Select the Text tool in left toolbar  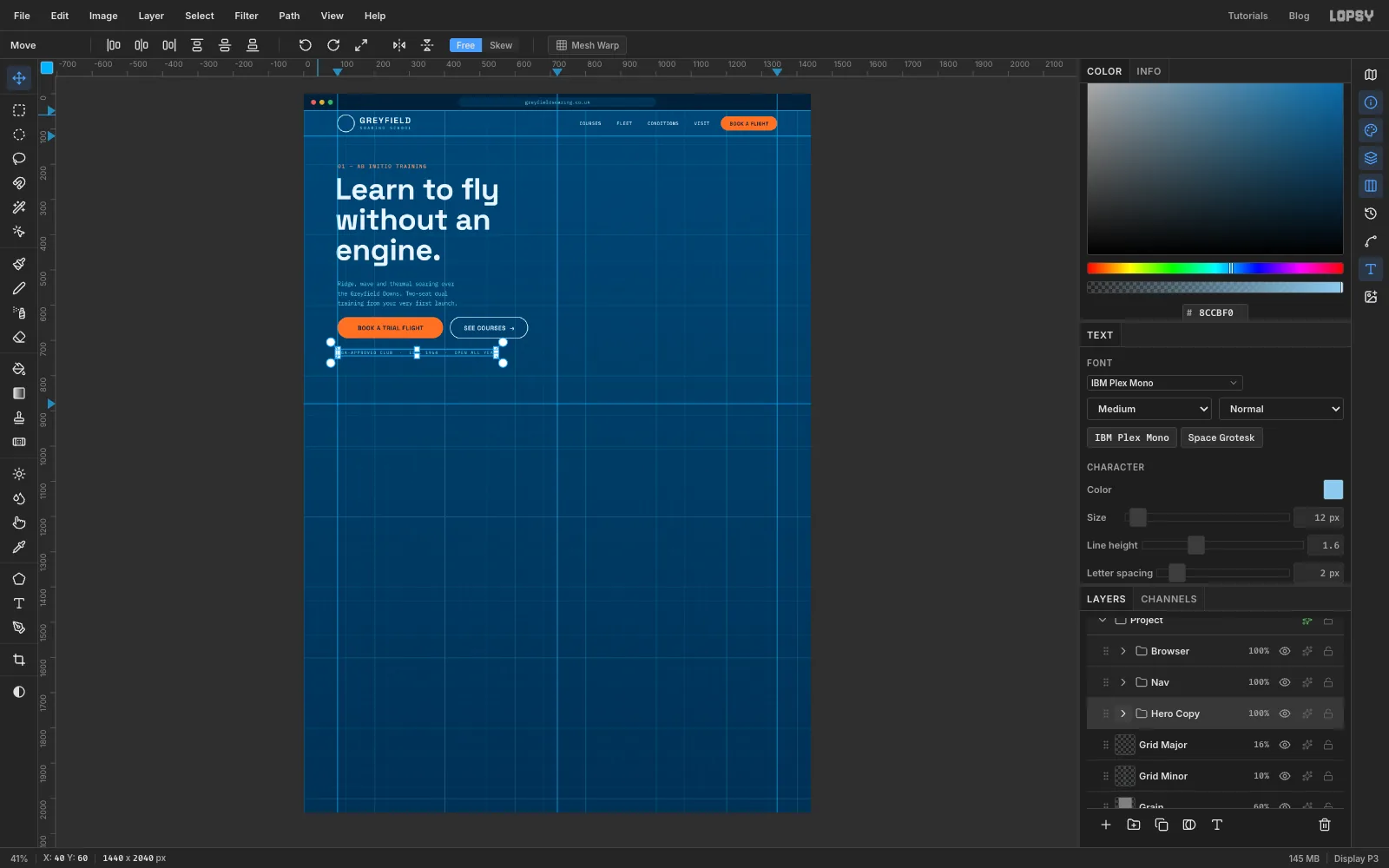pyautogui.click(x=19, y=603)
